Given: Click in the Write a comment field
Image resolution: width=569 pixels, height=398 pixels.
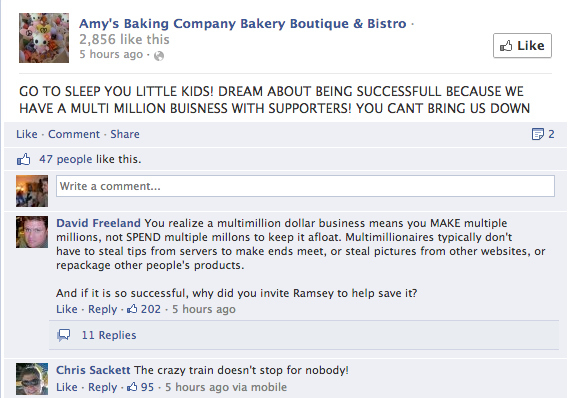Looking at the screenshot, I should (x=305, y=186).
